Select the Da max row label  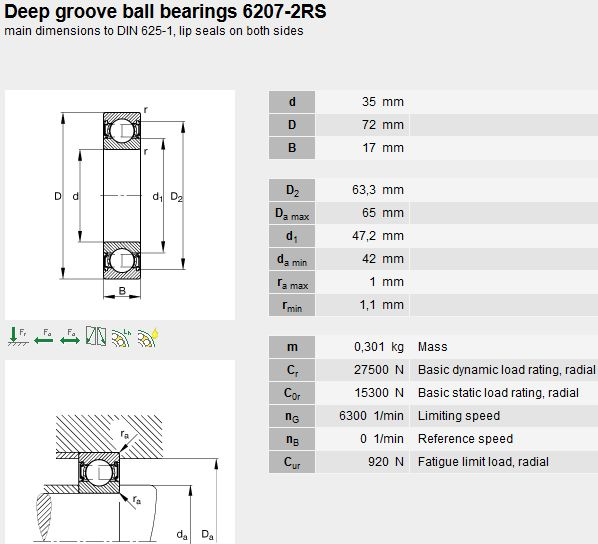292,213
